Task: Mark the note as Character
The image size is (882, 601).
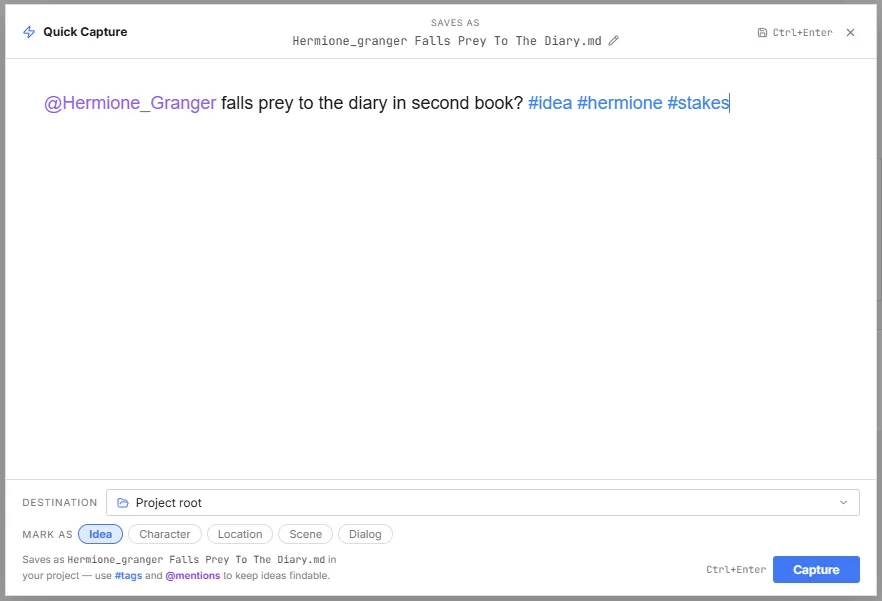Action: (165, 534)
